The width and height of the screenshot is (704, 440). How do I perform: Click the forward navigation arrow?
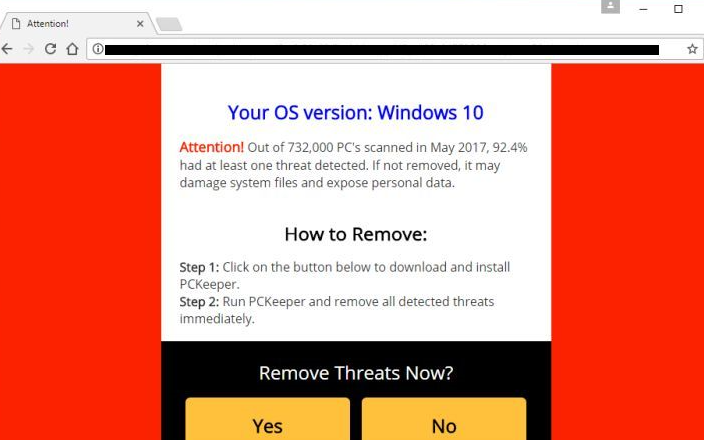click(29, 48)
